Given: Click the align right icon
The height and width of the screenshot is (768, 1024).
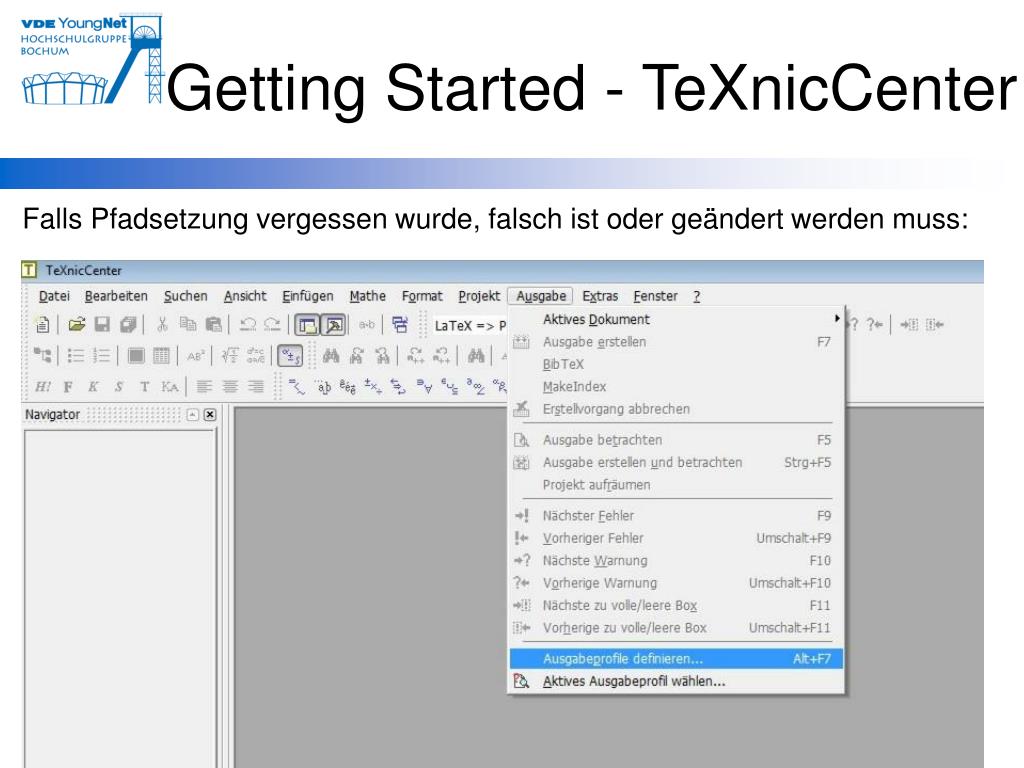Looking at the screenshot, I should pos(255,387).
